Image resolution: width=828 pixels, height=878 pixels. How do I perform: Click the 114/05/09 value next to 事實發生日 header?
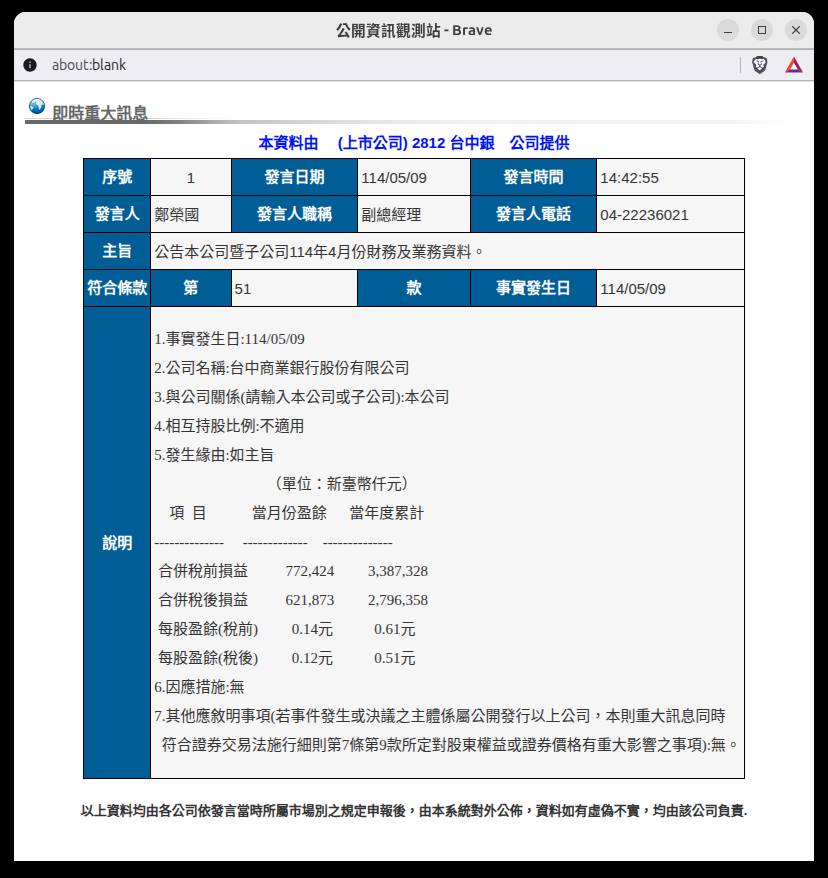633,289
